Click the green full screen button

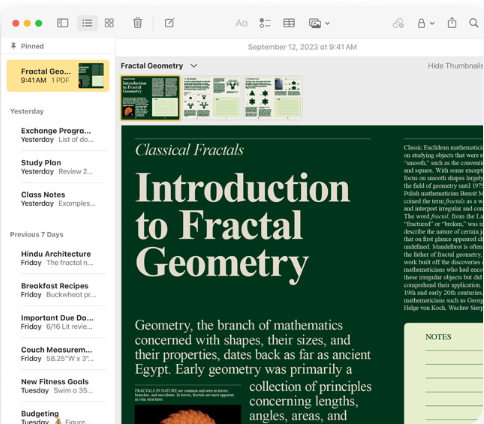(39, 23)
